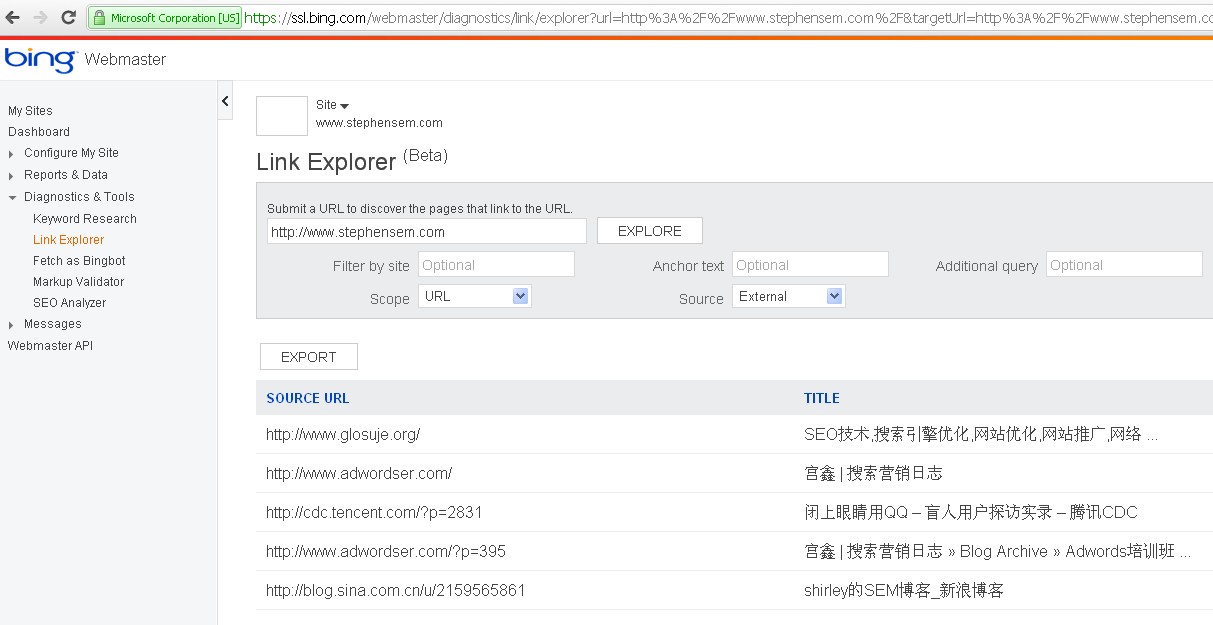Collapse Diagnostics & Tools section

12,198
